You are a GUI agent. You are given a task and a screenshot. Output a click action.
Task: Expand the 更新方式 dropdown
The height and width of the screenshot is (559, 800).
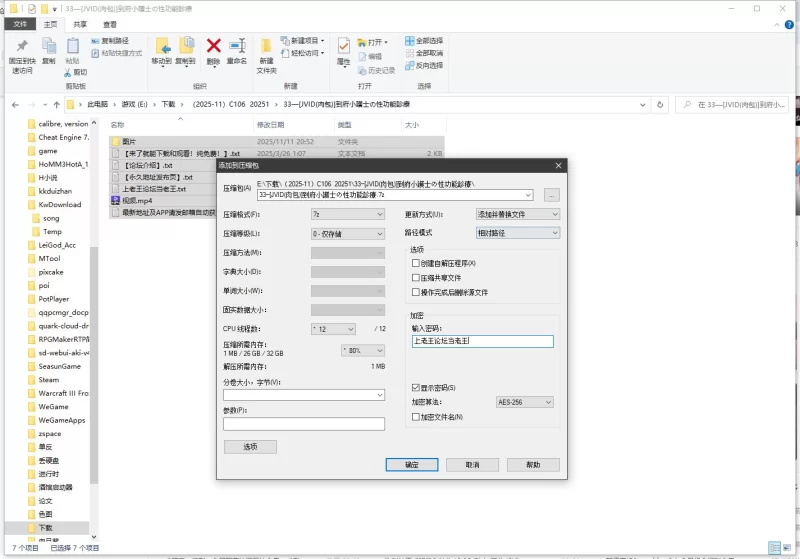517,214
